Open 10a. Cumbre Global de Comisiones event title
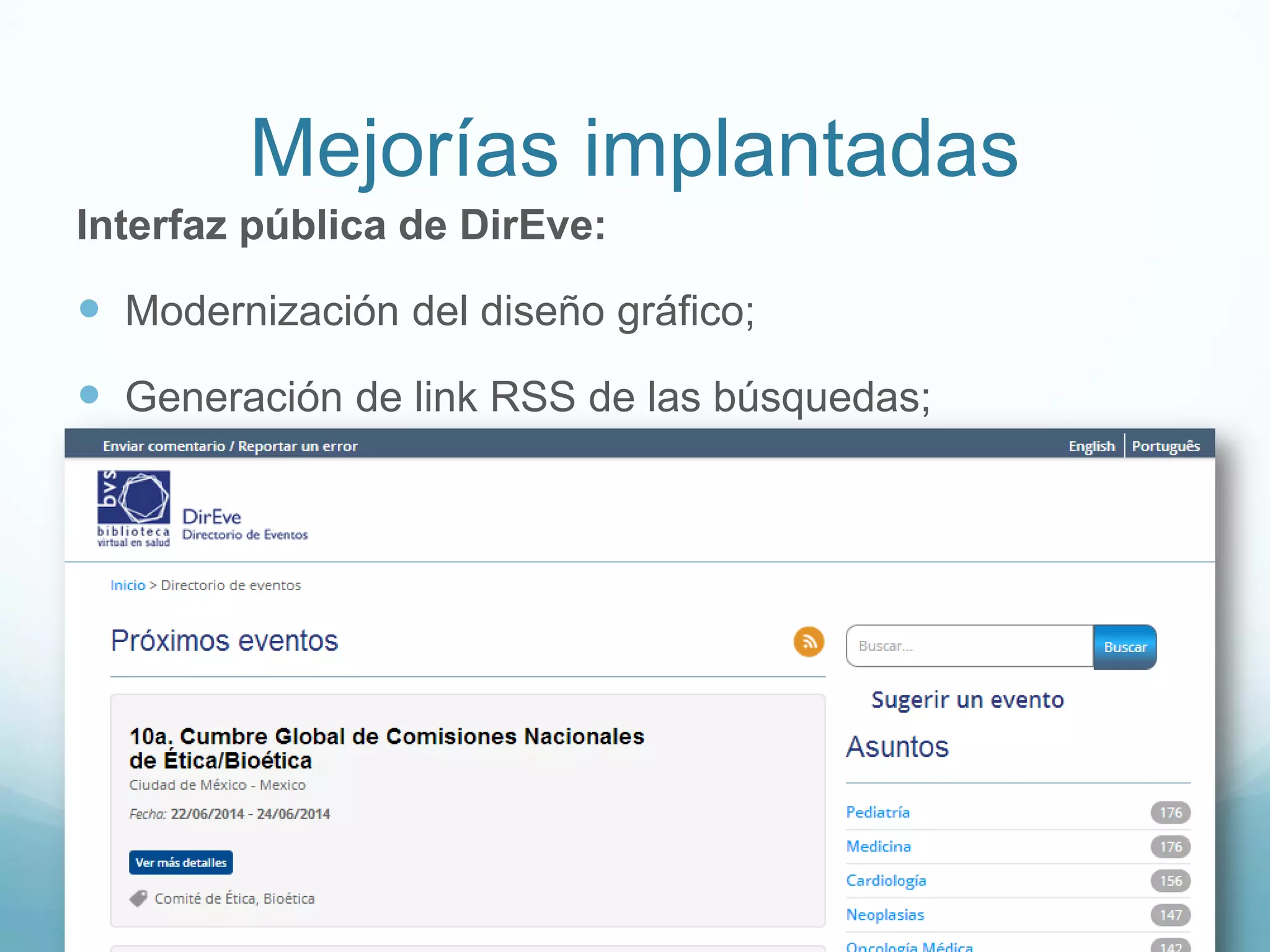Screen dimensions: 1270x952 click(386, 748)
